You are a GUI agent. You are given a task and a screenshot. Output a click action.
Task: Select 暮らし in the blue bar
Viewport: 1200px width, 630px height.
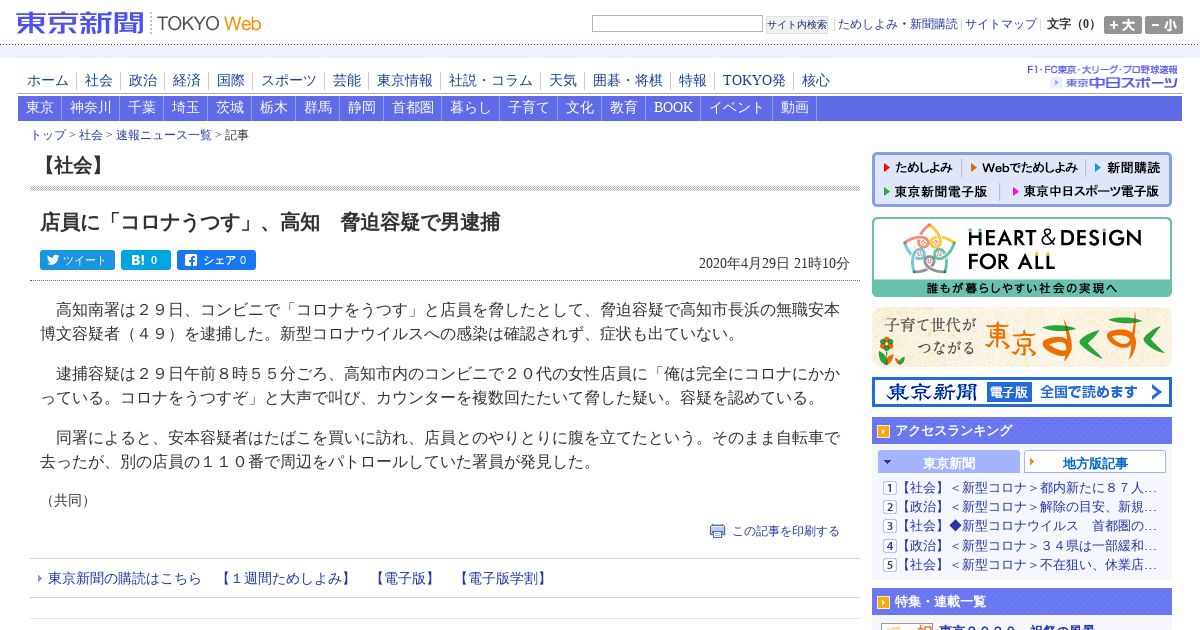[471, 108]
